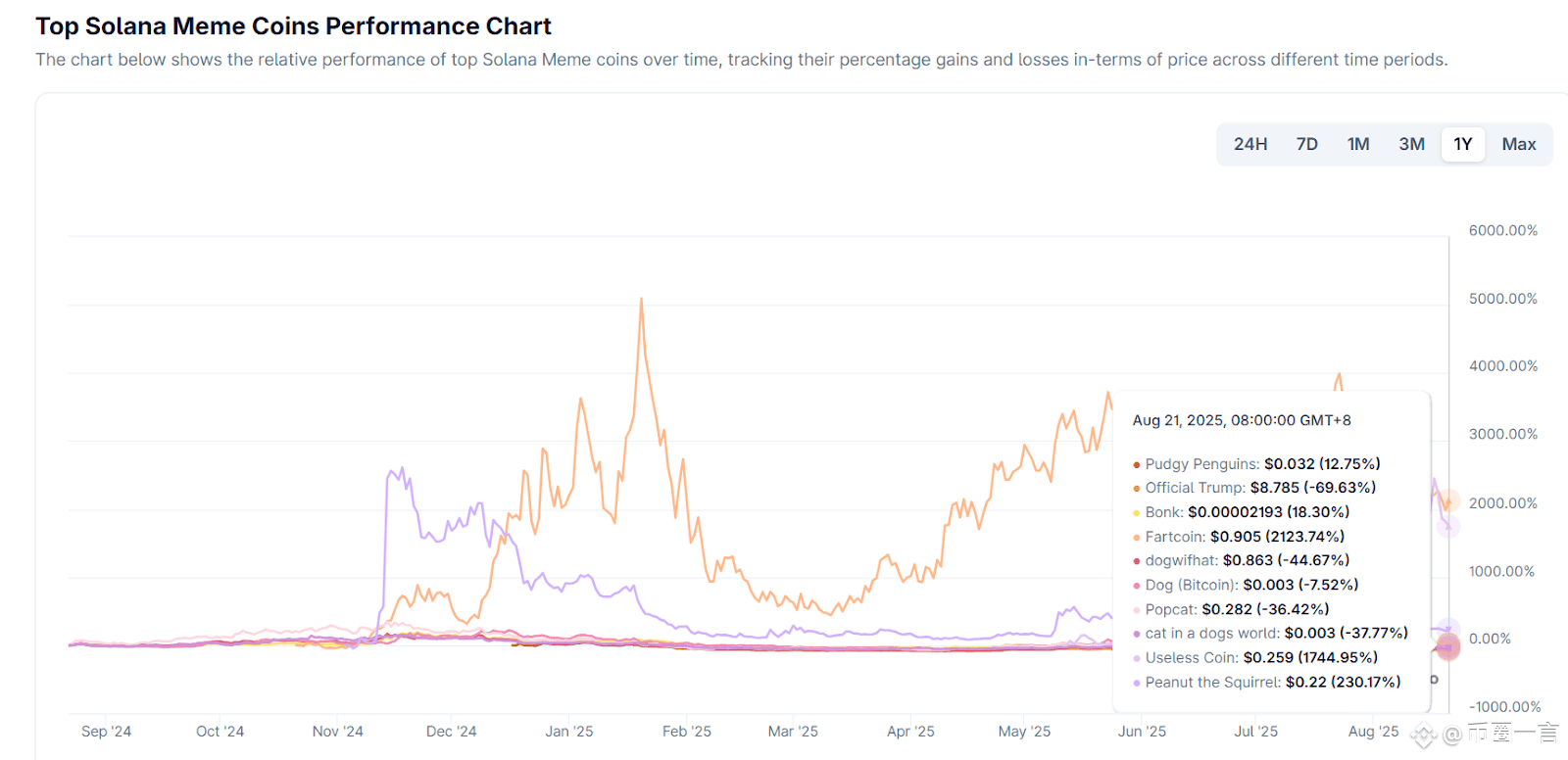Screen dimensions: 1568x760
Task: Click the chart title heading
Action: point(293,26)
